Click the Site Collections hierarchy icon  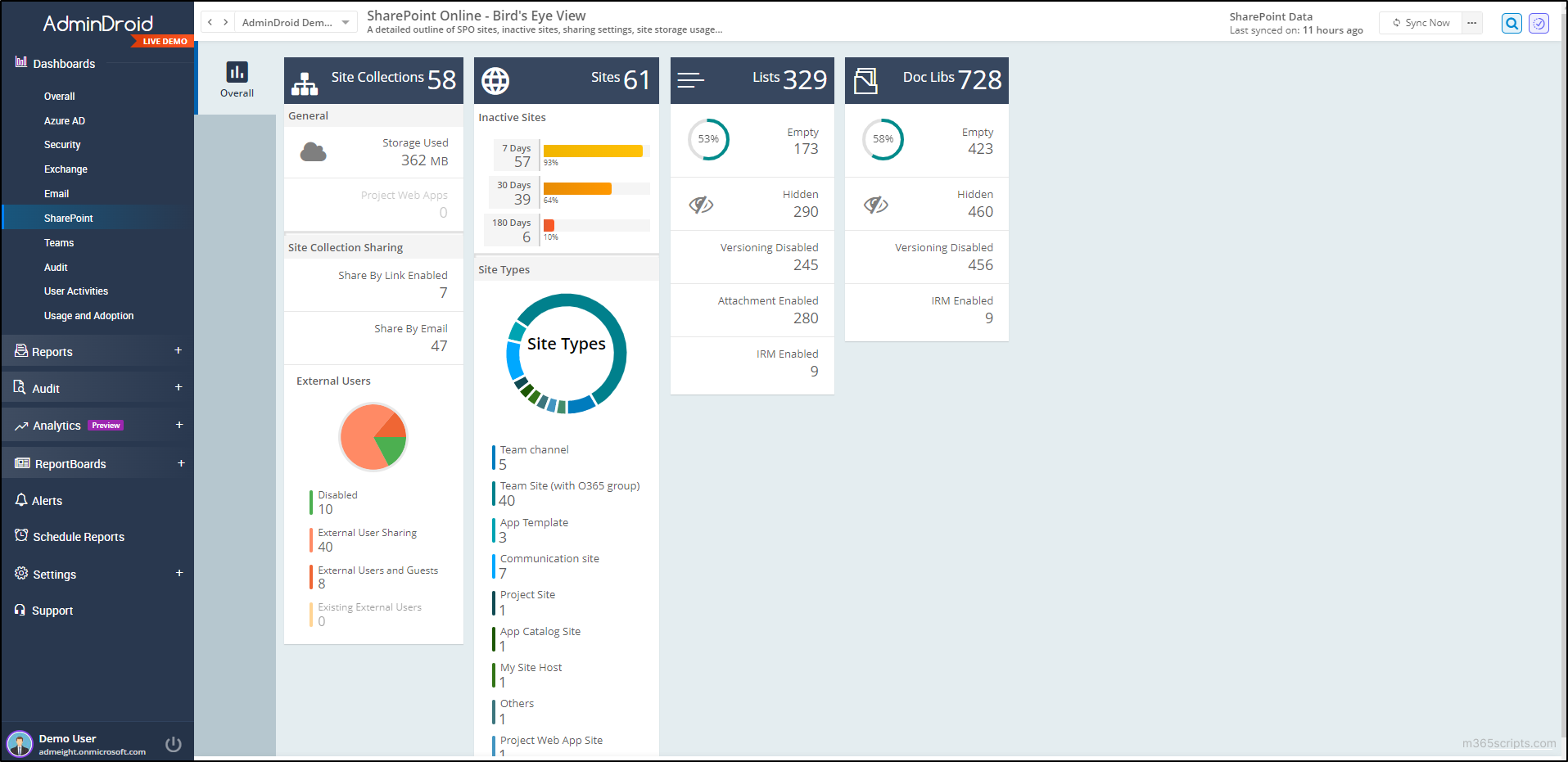305,83
